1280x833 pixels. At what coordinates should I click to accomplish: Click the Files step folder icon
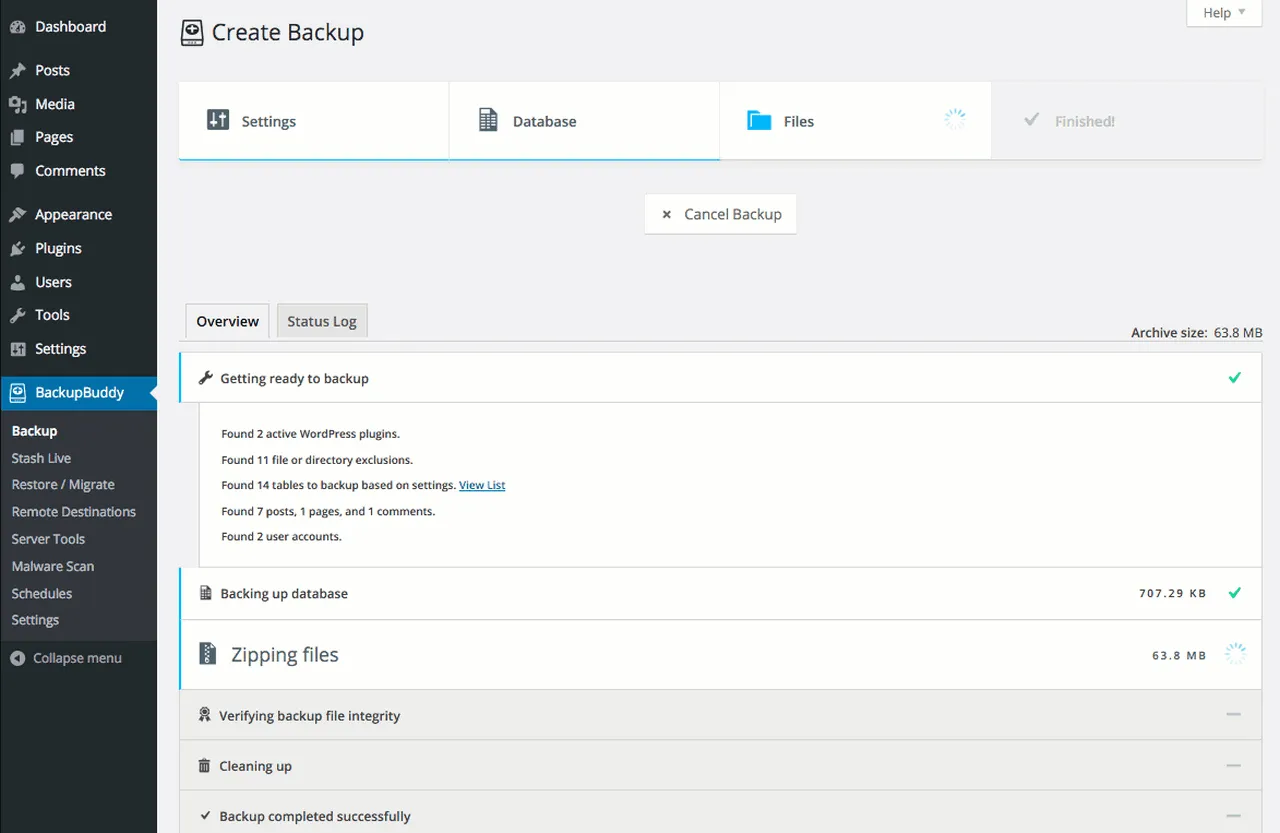pos(759,121)
